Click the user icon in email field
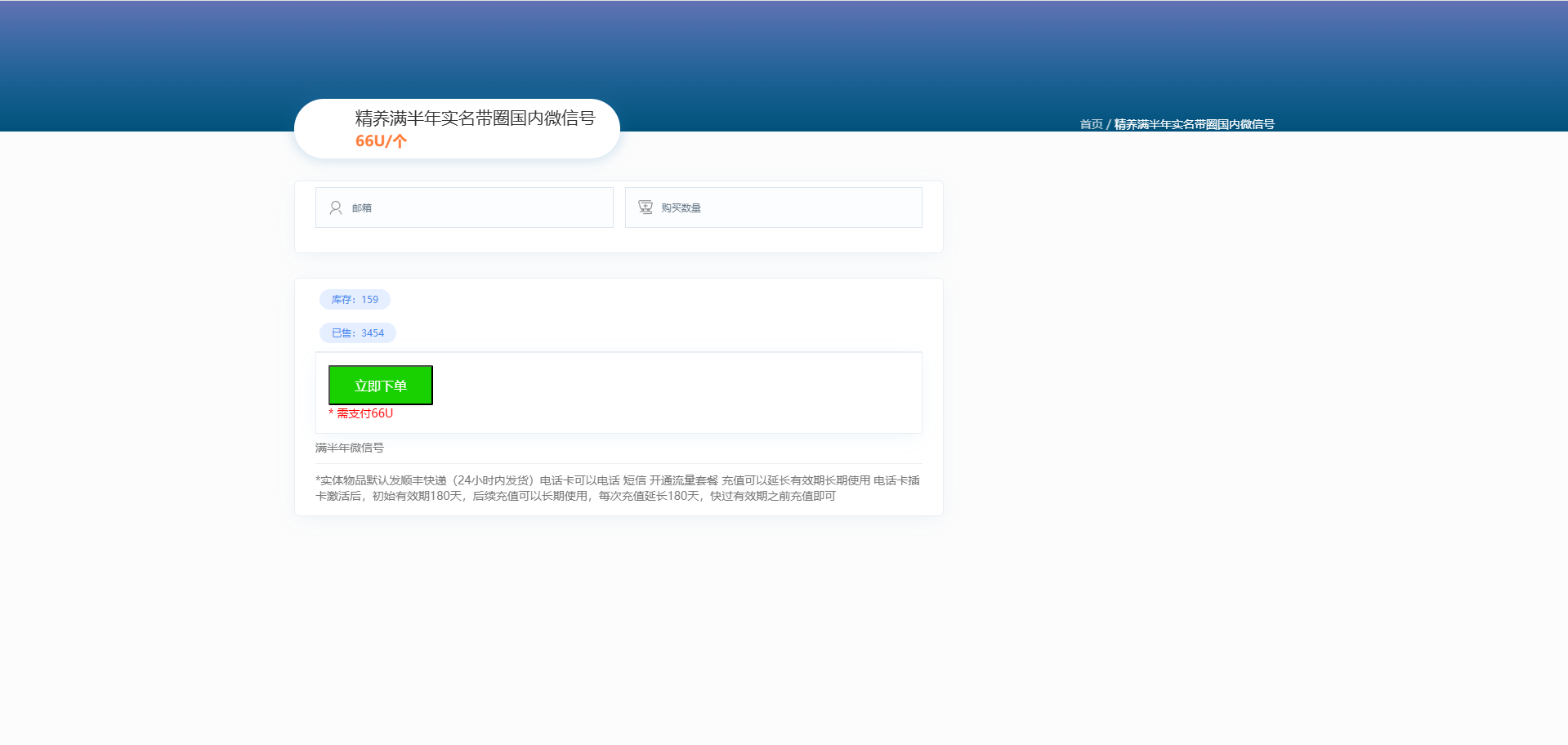 336,207
